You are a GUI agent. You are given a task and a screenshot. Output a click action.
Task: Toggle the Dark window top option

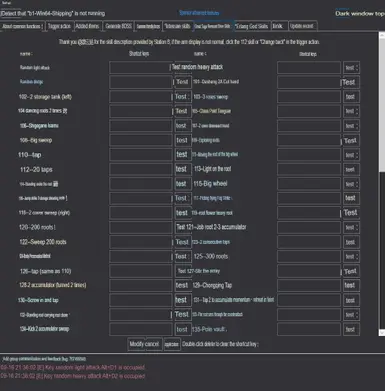[x=360, y=14]
